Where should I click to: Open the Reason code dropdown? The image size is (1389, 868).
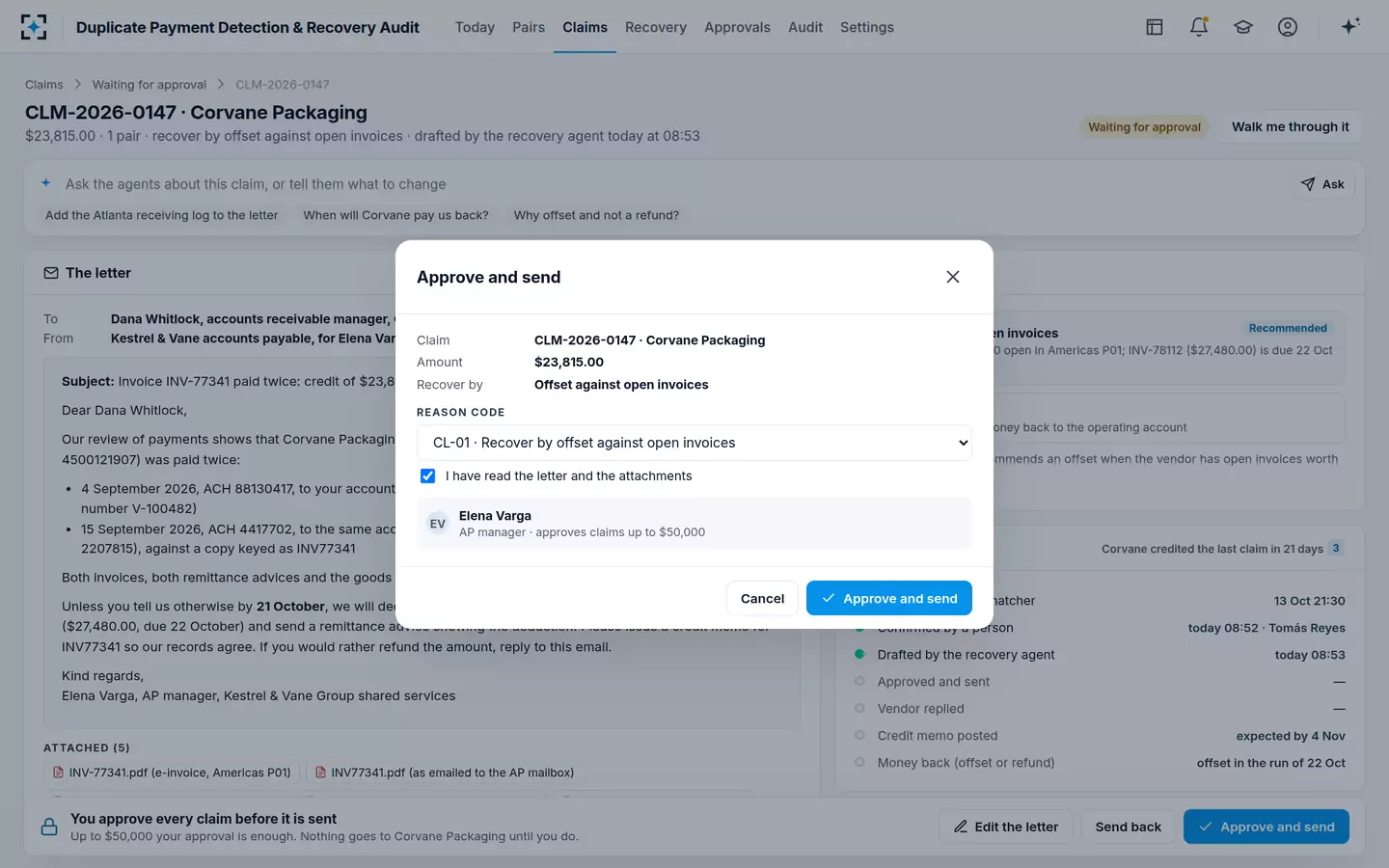point(694,443)
